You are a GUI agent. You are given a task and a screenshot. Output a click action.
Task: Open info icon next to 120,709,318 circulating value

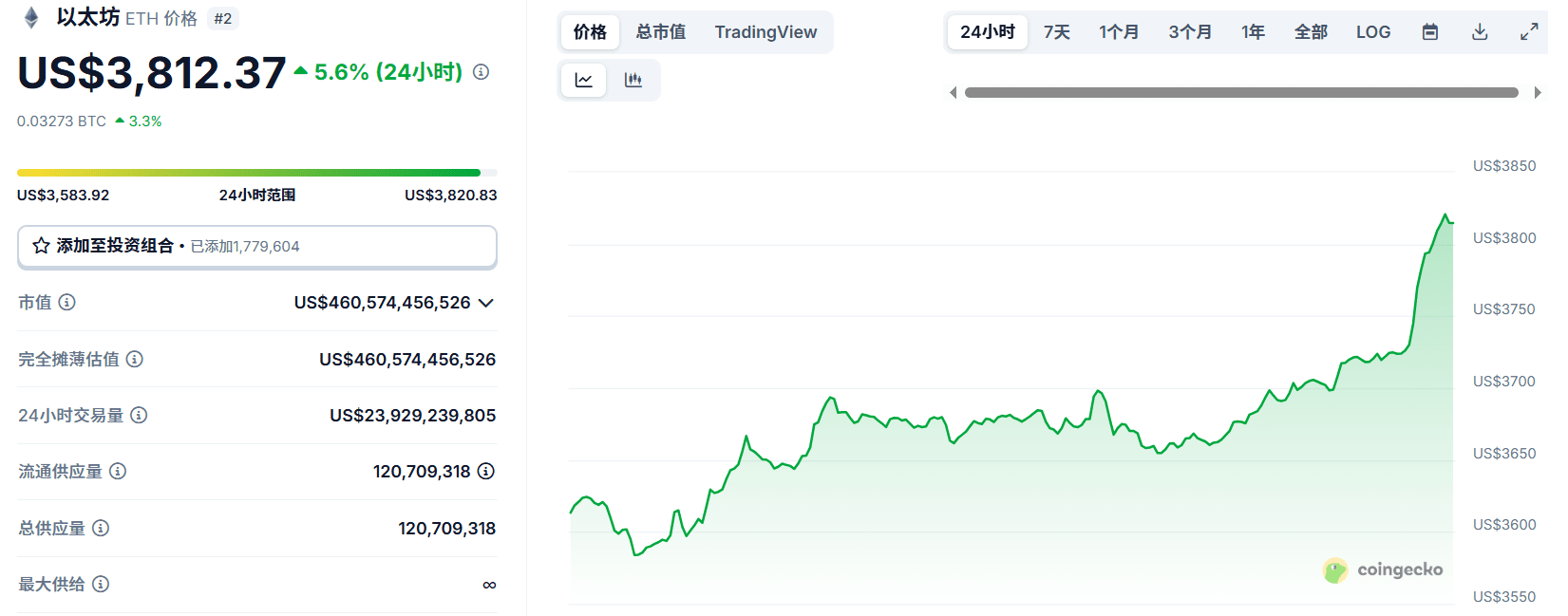click(486, 471)
